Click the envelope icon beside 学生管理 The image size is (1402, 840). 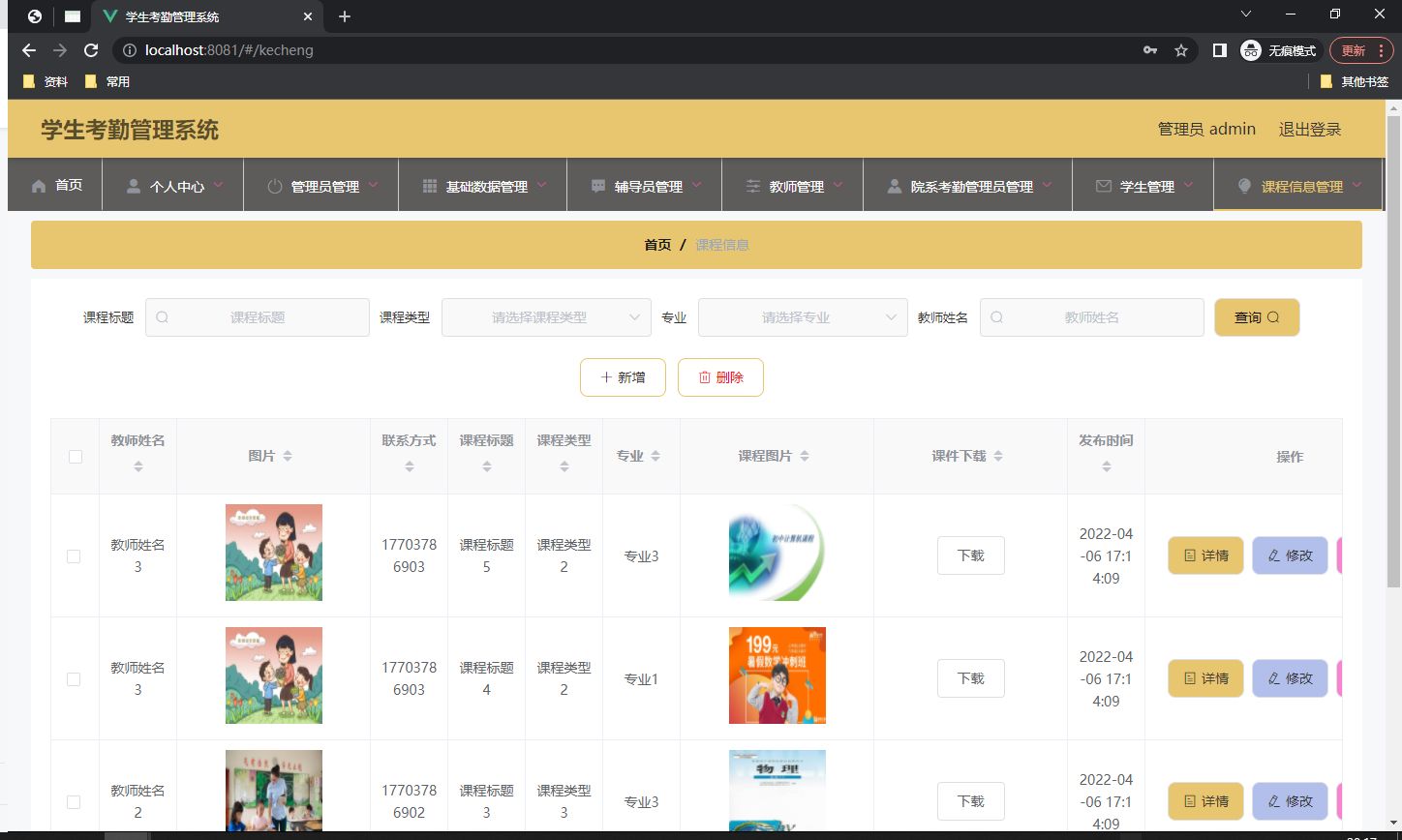click(1104, 187)
